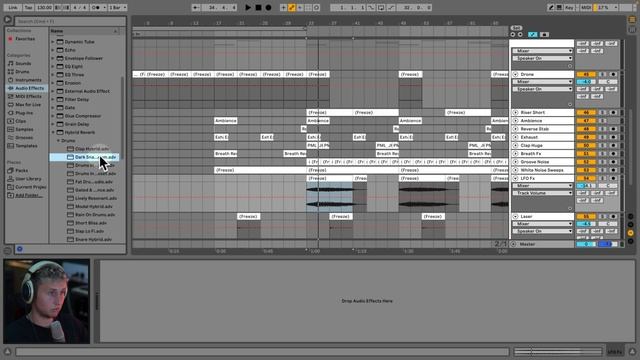Expand the Dynamic Tube device folder

pyautogui.click(x=53, y=42)
